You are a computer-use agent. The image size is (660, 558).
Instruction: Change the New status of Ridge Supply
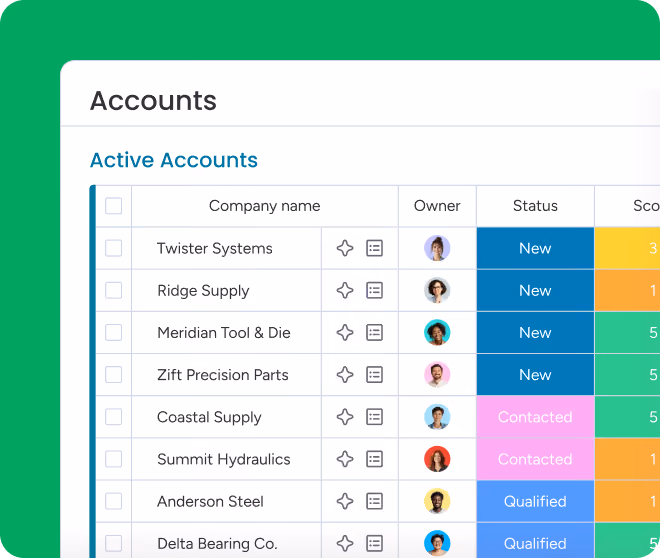pos(535,290)
